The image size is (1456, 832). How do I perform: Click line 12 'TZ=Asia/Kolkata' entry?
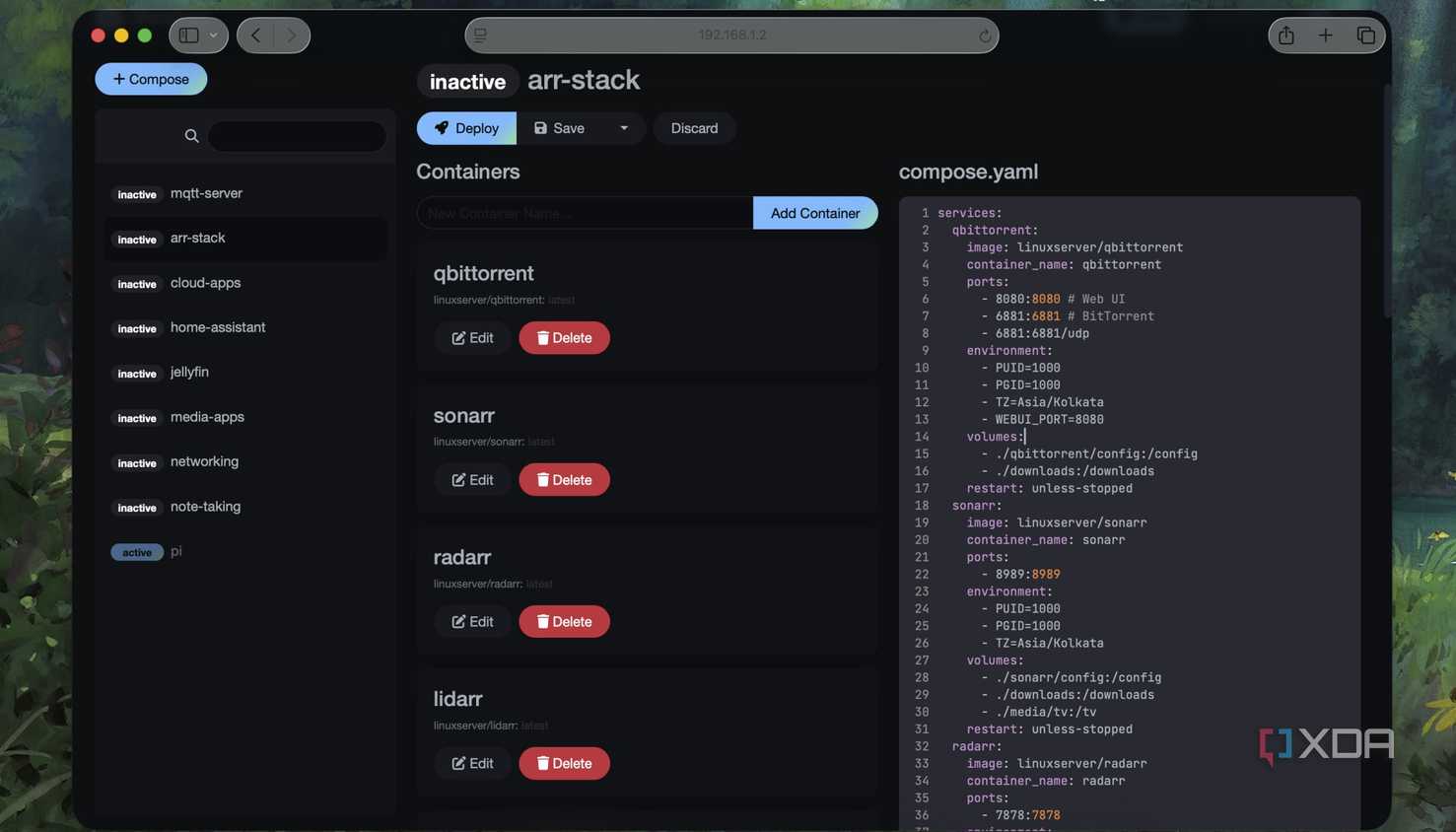(1049, 402)
